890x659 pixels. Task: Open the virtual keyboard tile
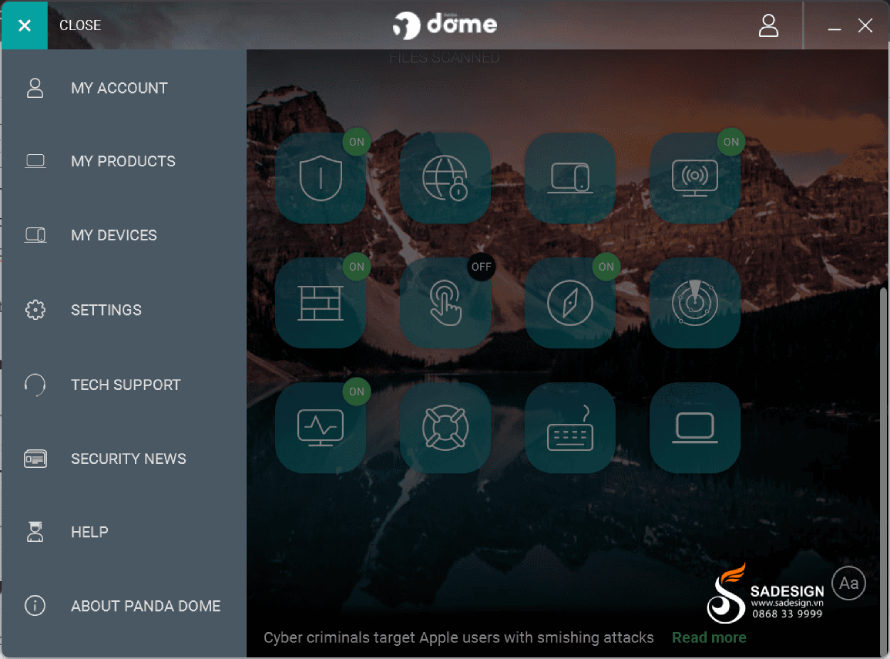[570, 427]
